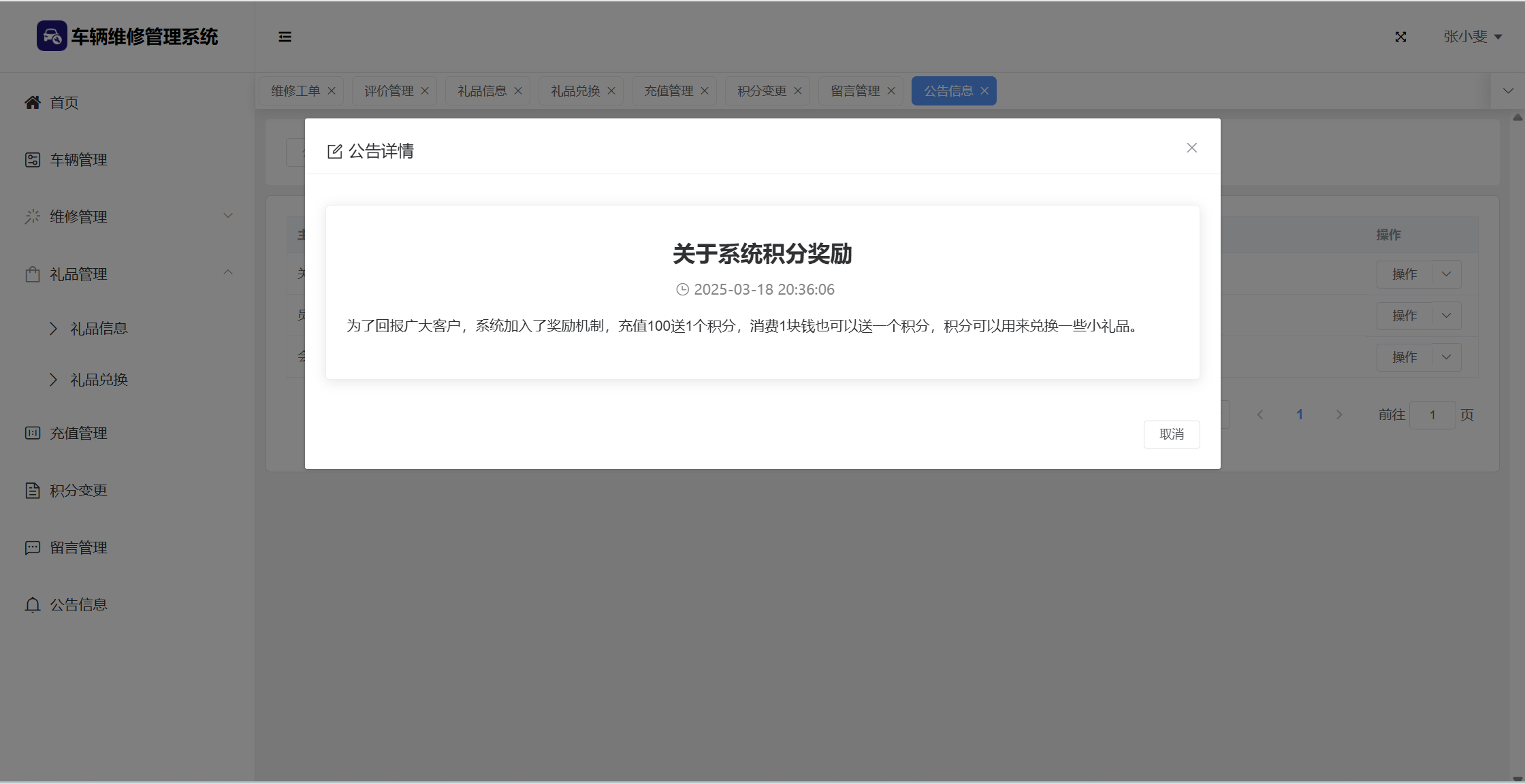This screenshot has height=784, width=1525.
Task: Click the 车辆管理 sidebar icon
Action: (x=32, y=159)
